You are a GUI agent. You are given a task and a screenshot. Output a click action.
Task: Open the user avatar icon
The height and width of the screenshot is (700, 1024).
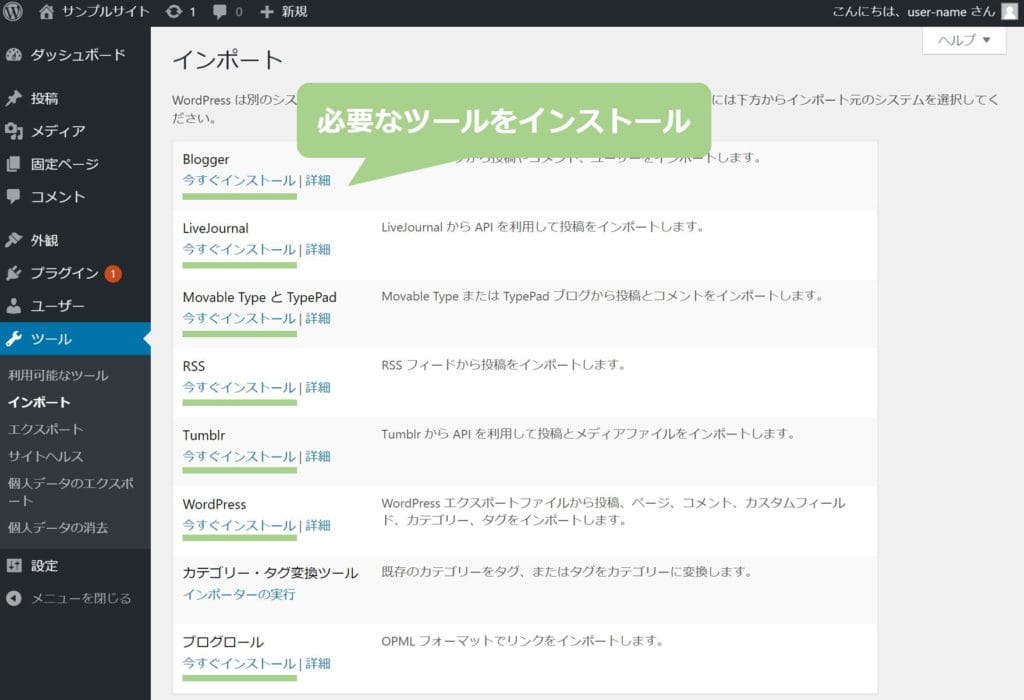click(1009, 12)
